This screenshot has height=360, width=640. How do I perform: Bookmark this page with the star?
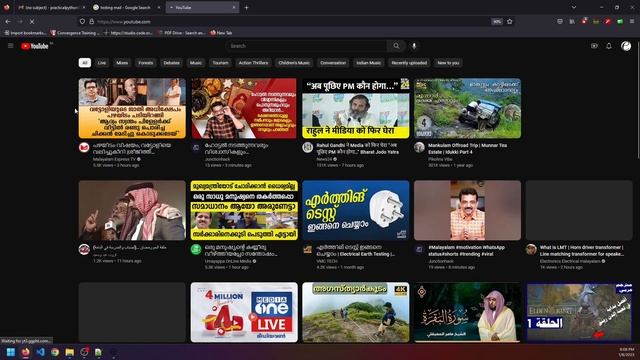pos(509,22)
